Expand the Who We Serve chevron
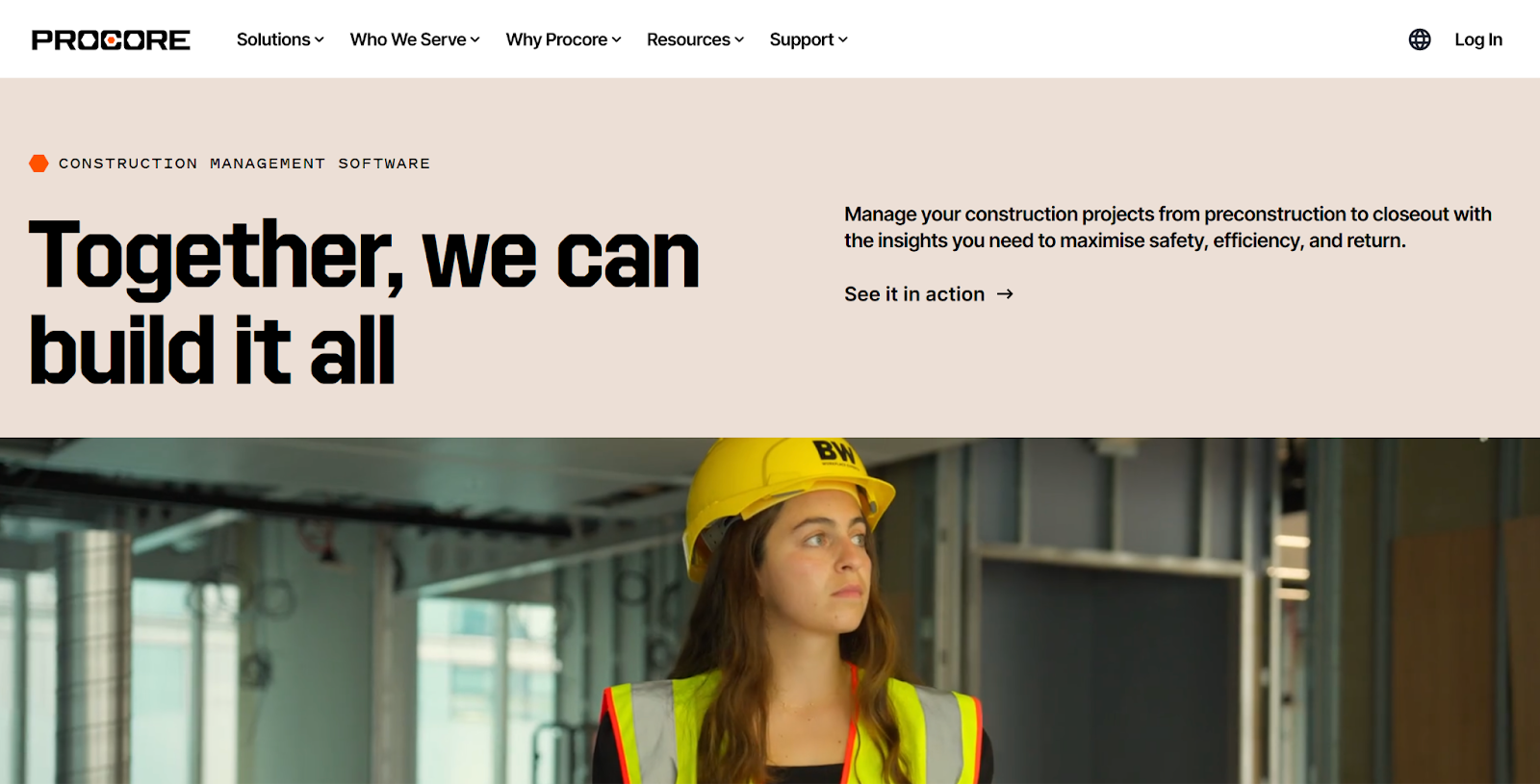 (475, 40)
